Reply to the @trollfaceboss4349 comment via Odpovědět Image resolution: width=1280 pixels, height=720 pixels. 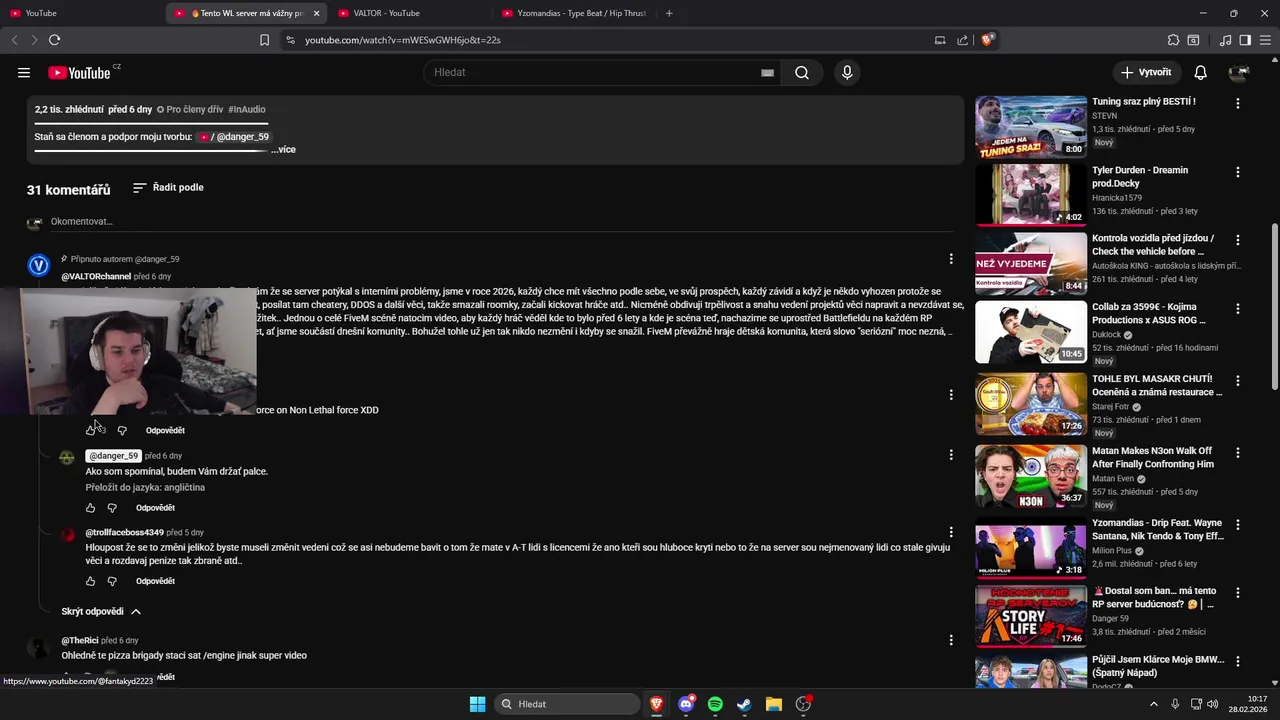pos(155,581)
